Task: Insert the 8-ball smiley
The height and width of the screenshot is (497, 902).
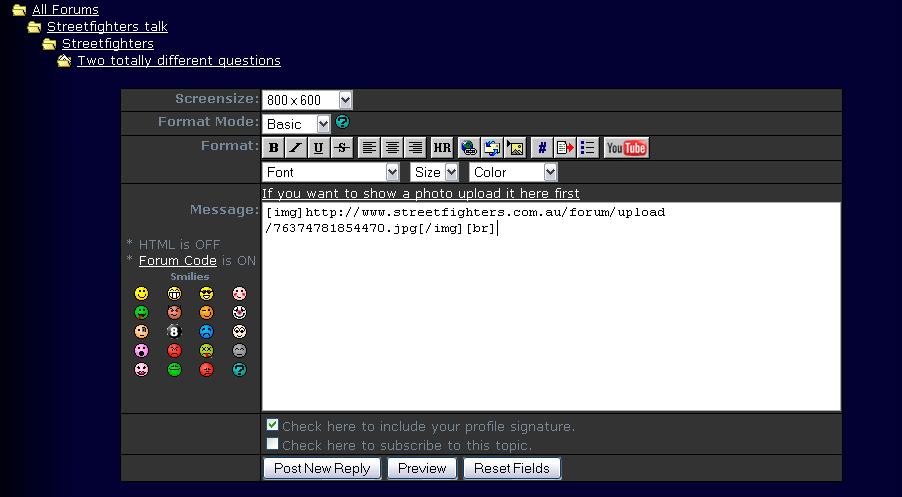Action: point(174,332)
